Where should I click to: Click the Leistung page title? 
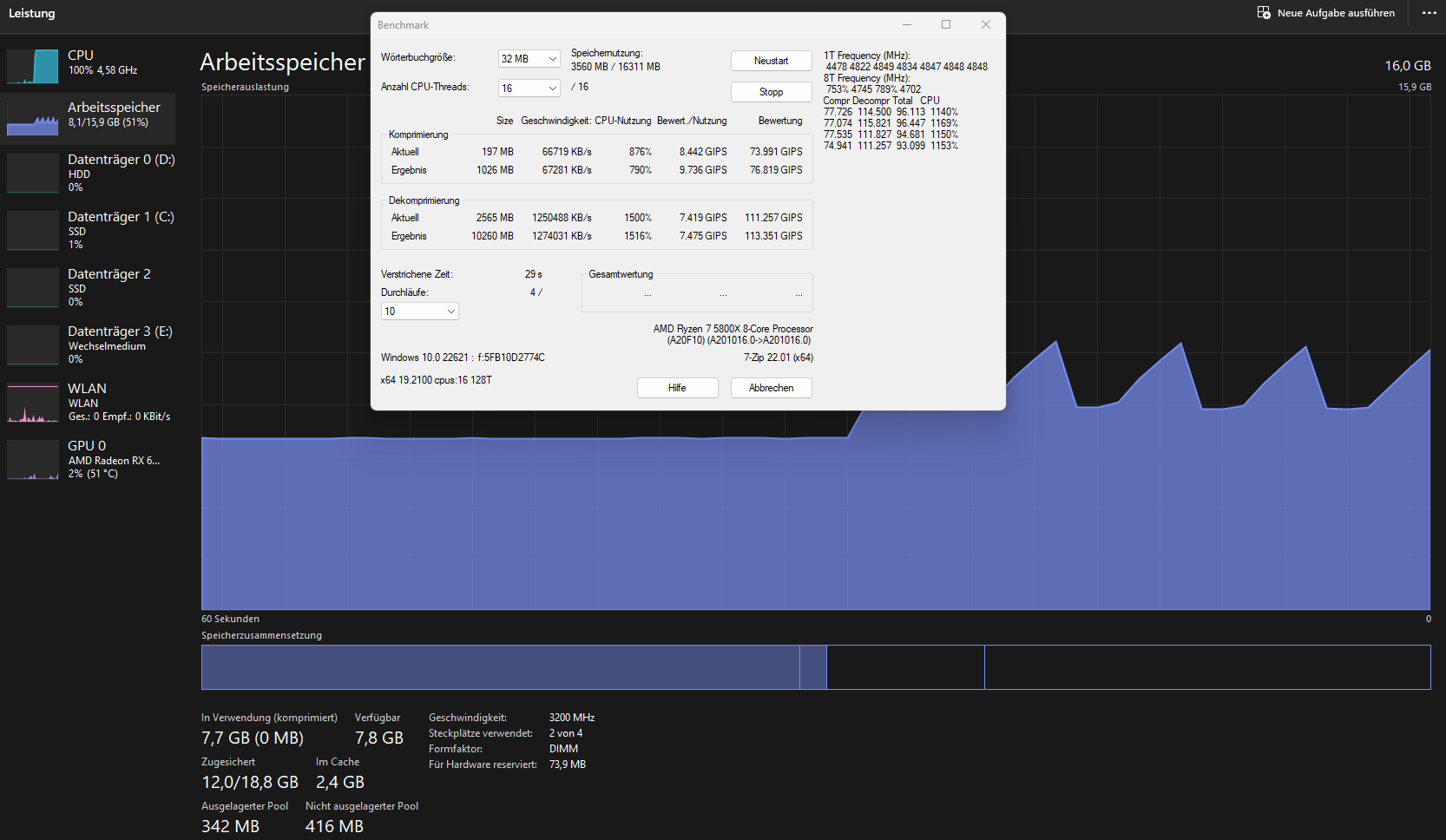[x=32, y=13]
